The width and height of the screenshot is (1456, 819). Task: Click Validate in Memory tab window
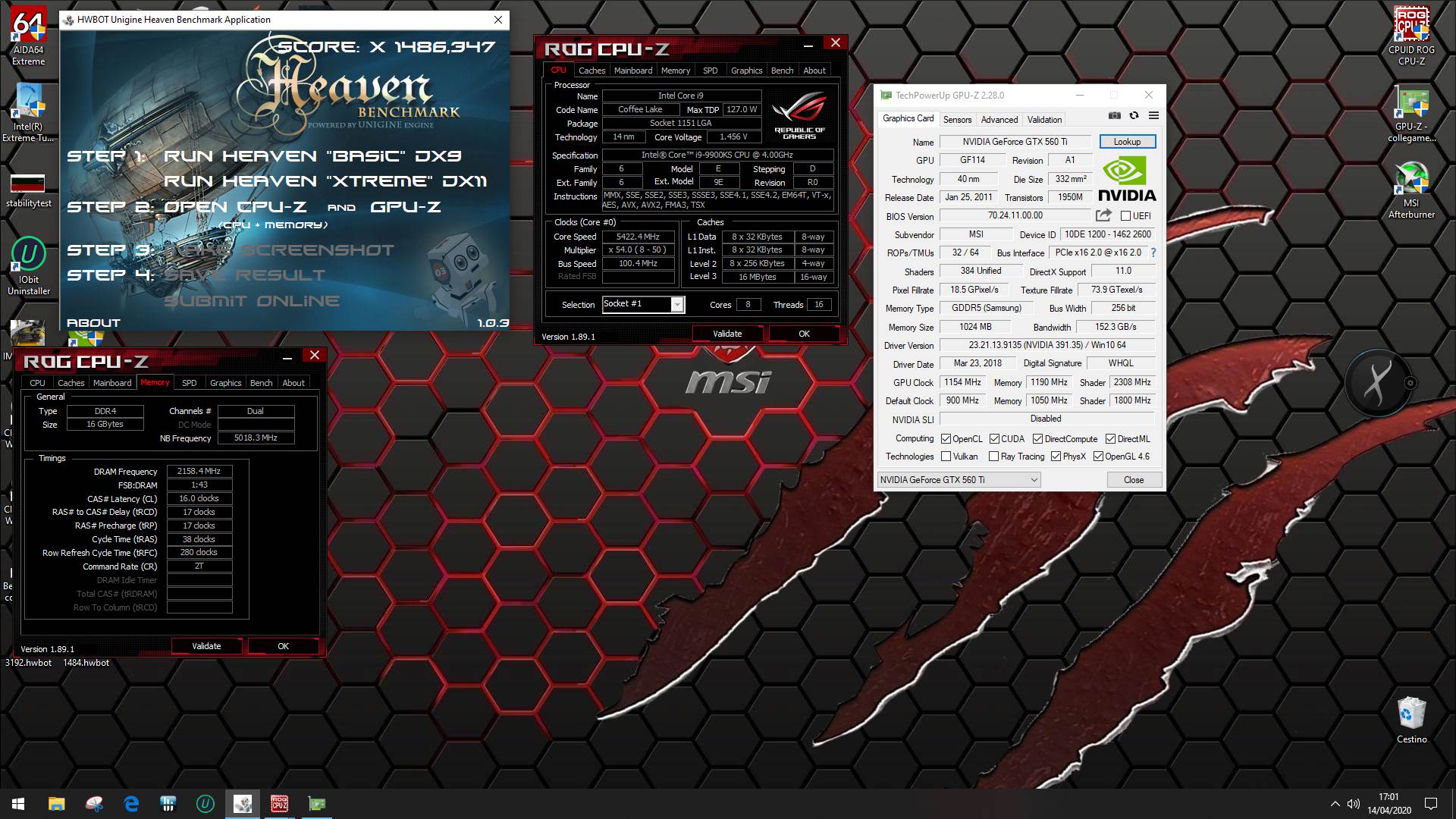pos(206,646)
